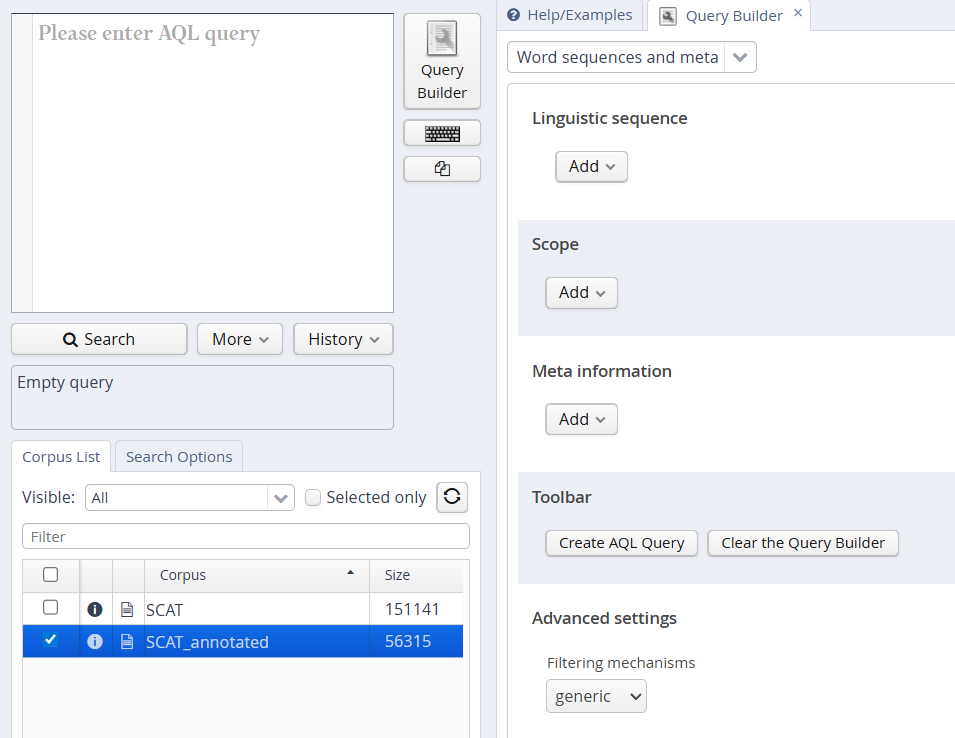The width and height of the screenshot is (955, 738).
Task: Toggle the SCAT corpus checkbox
Action: click(x=51, y=608)
